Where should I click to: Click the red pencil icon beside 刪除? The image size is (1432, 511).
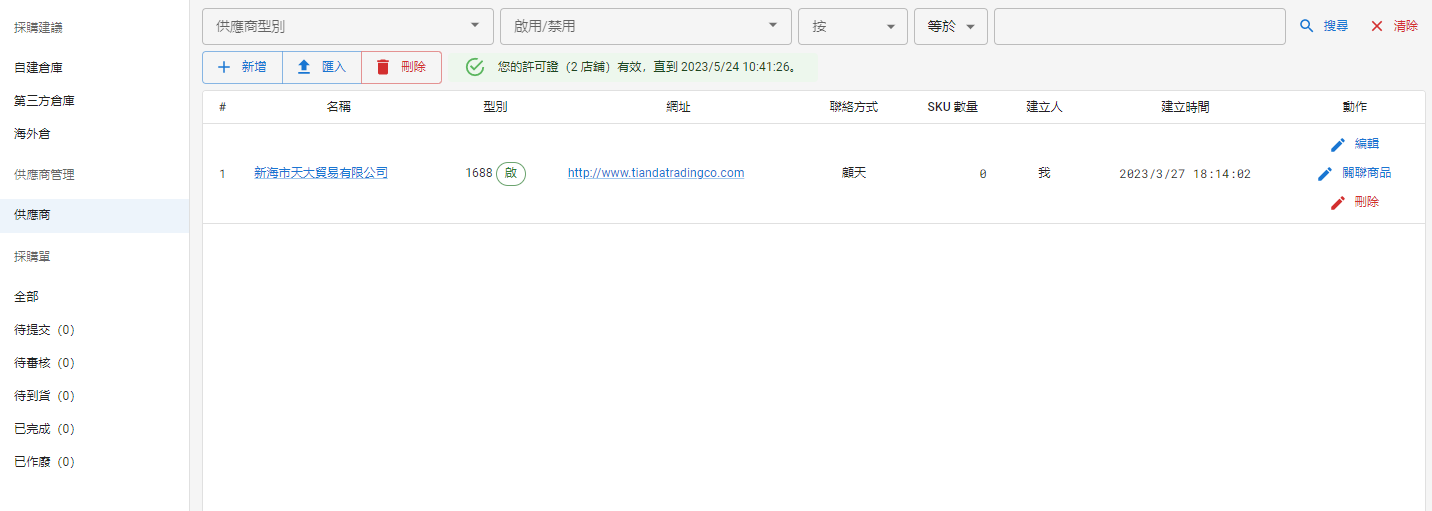(1338, 202)
